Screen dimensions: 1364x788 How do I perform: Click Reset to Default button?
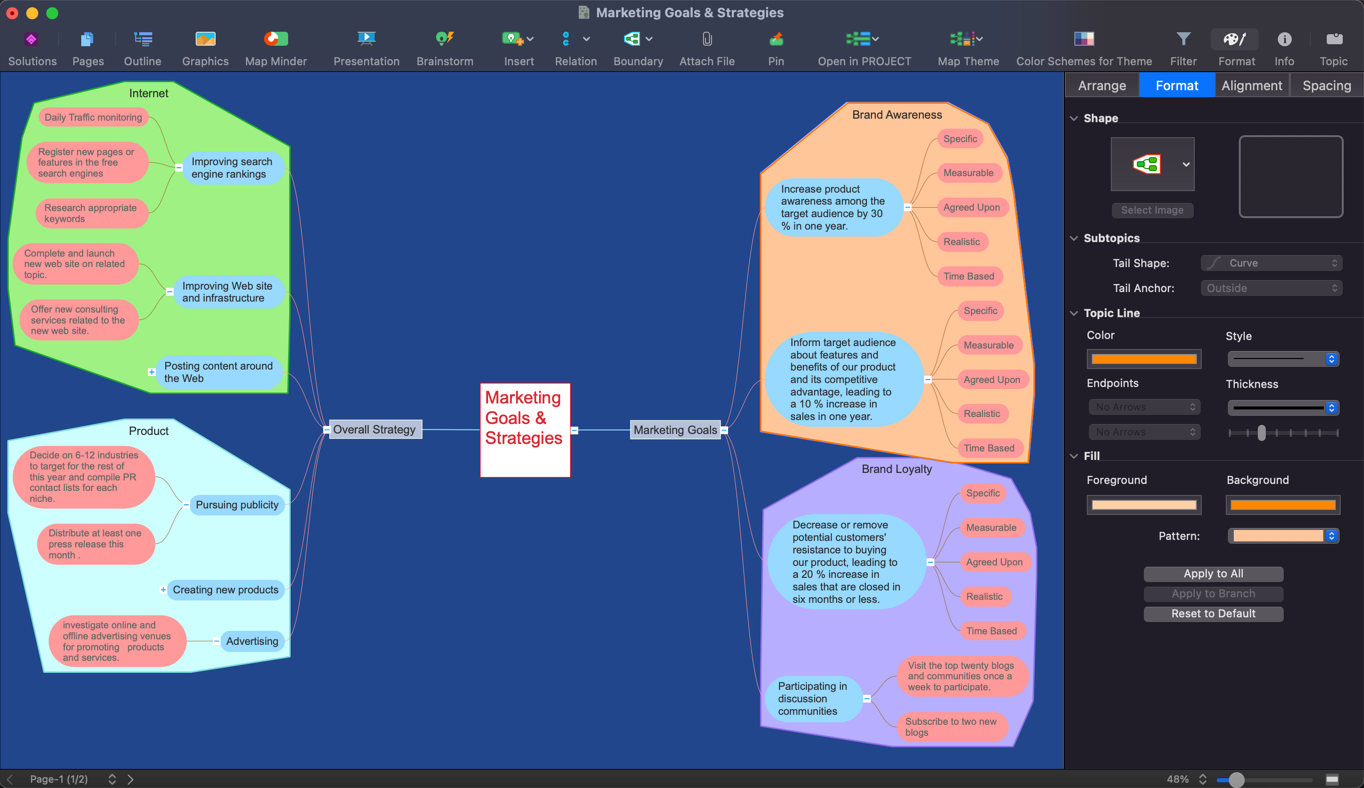click(x=1213, y=614)
